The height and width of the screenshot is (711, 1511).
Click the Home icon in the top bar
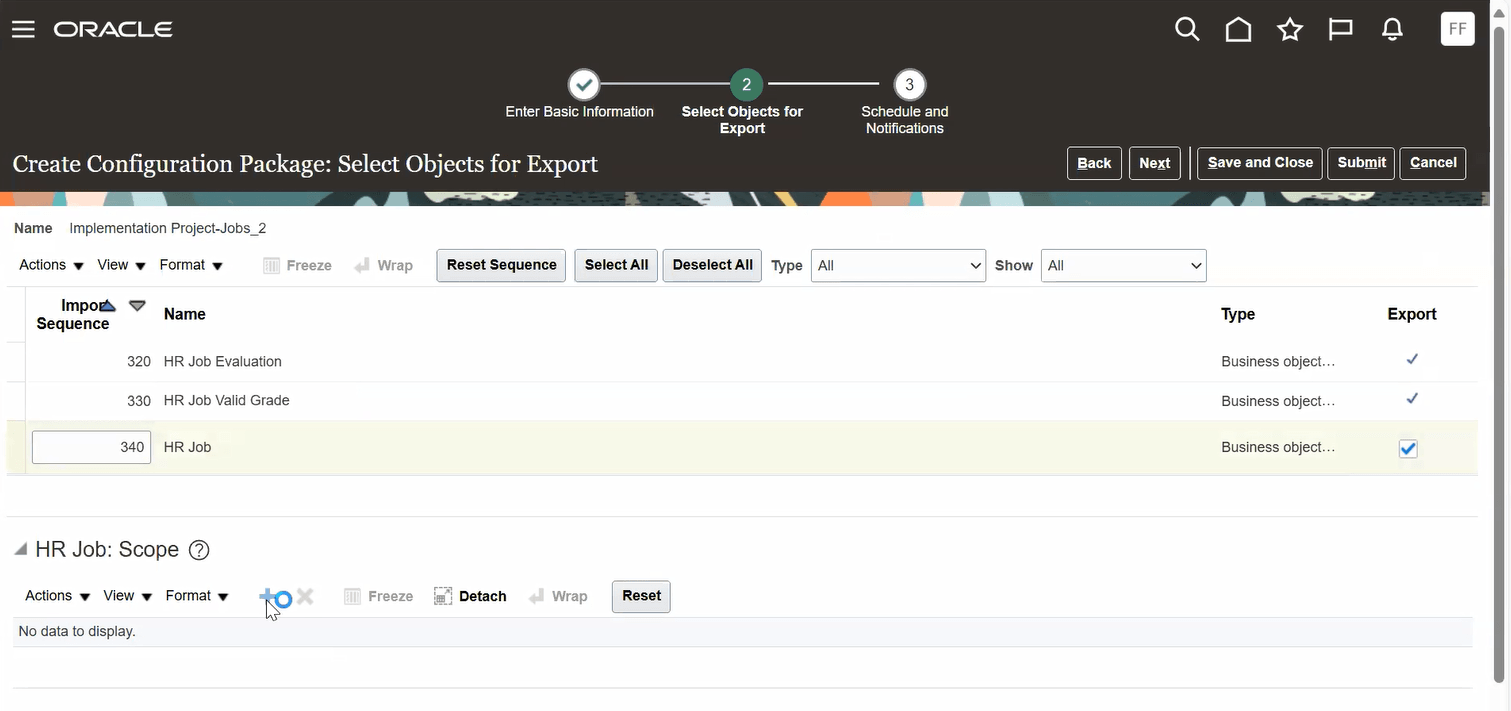1237,29
